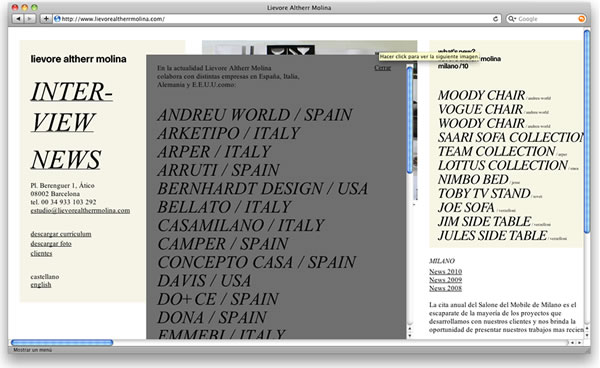Click the MOODY CHAIR product title
The image size is (600, 368).
(481, 95)
